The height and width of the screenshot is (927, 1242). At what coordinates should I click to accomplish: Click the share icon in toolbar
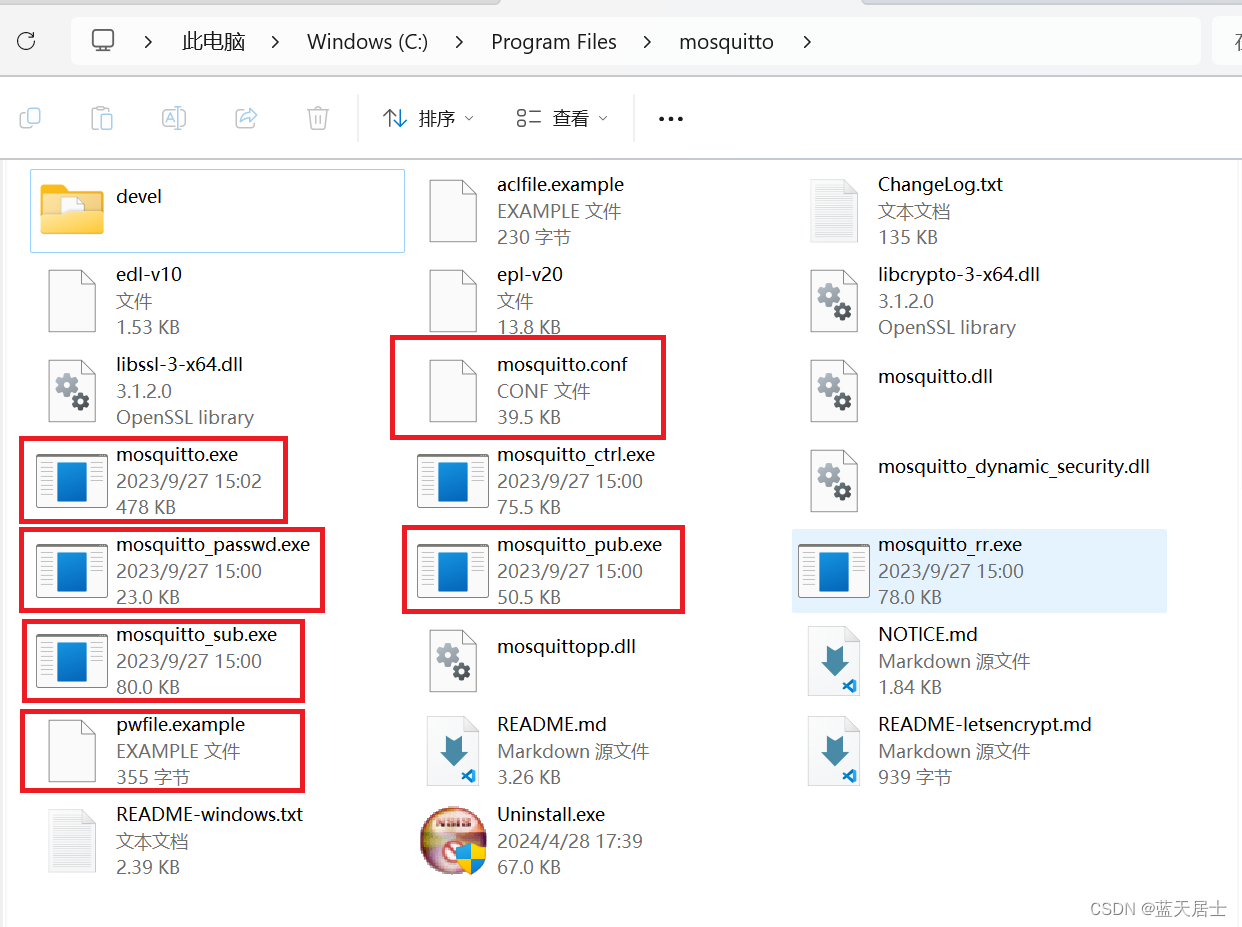click(246, 118)
